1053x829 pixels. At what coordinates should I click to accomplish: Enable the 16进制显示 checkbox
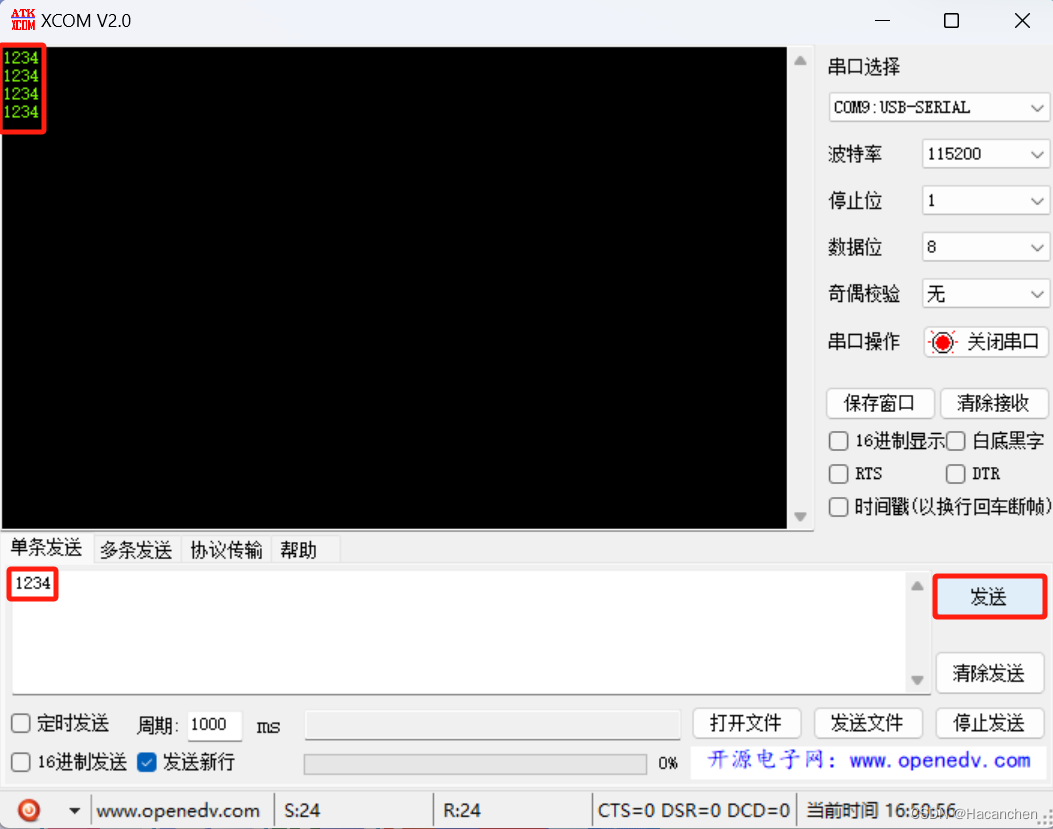point(838,441)
